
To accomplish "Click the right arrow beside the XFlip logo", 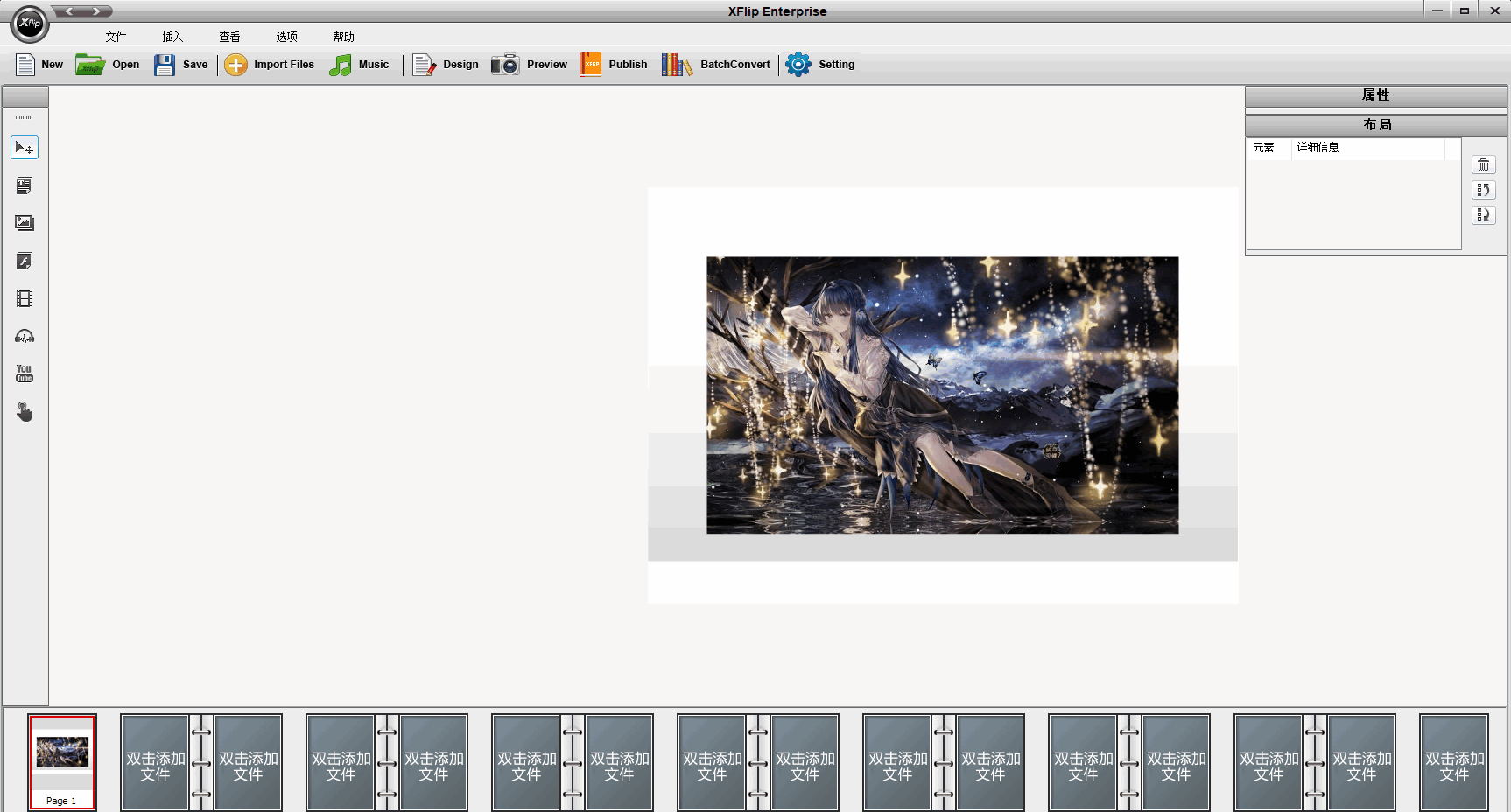I will click(x=97, y=11).
